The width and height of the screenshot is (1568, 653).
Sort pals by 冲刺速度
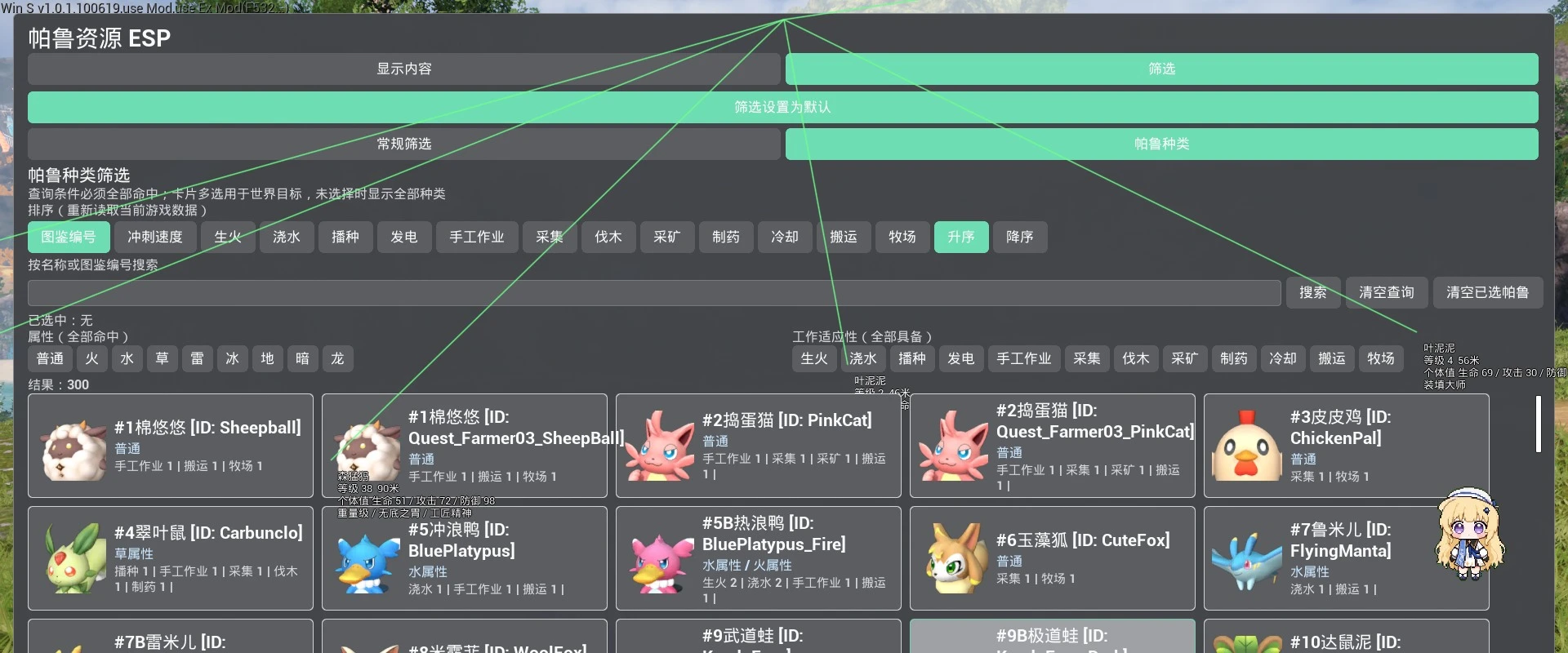(x=155, y=238)
